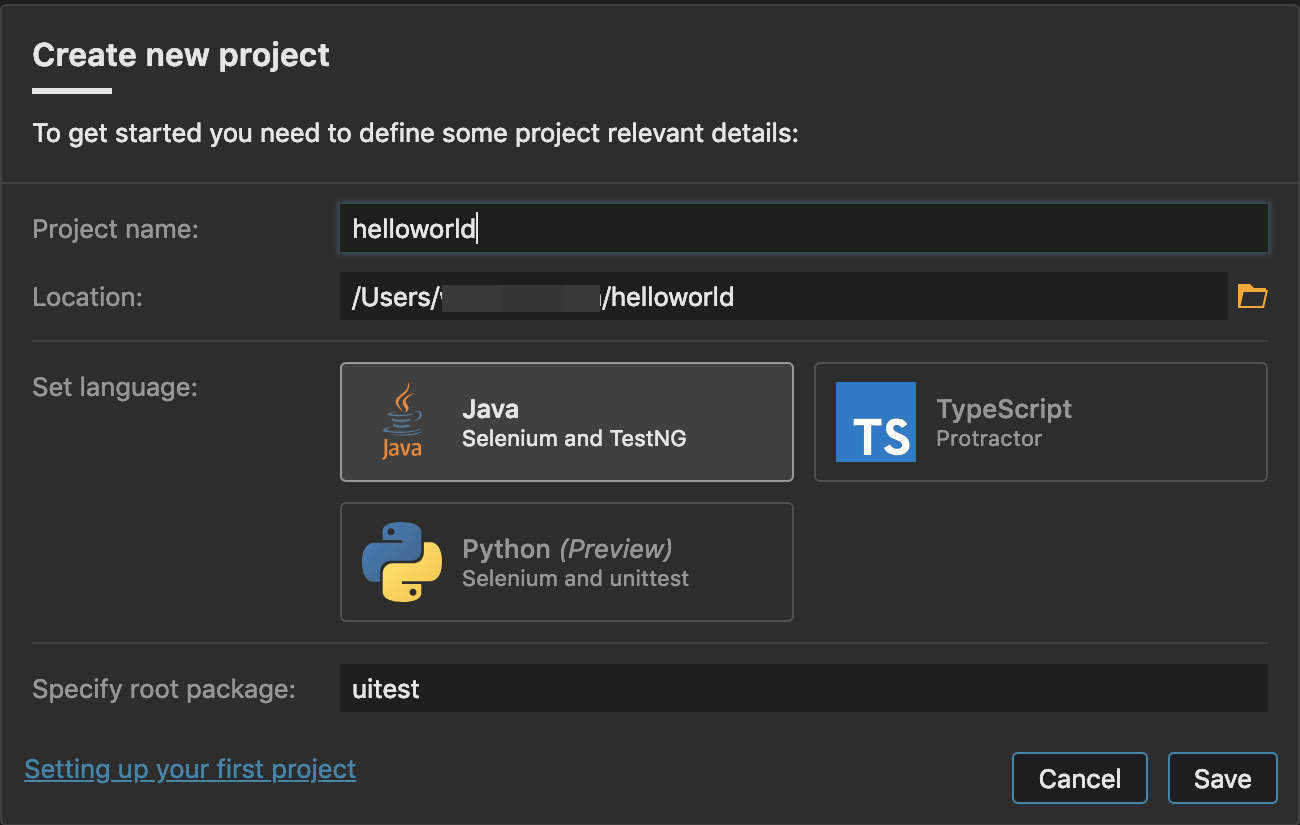The image size is (1300, 825).
Task: Click the Project name input field
Action: pos(804,229)
